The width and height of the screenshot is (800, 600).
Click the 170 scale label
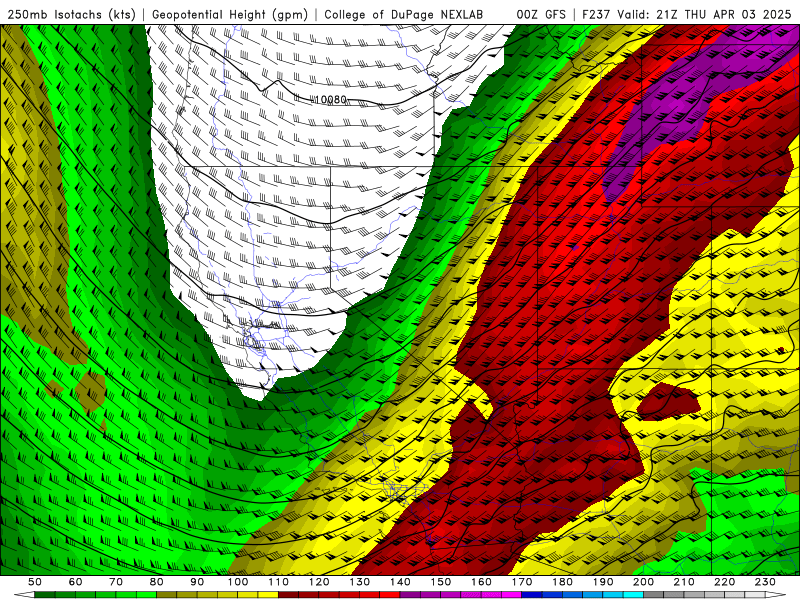click(x=522, y=582)
